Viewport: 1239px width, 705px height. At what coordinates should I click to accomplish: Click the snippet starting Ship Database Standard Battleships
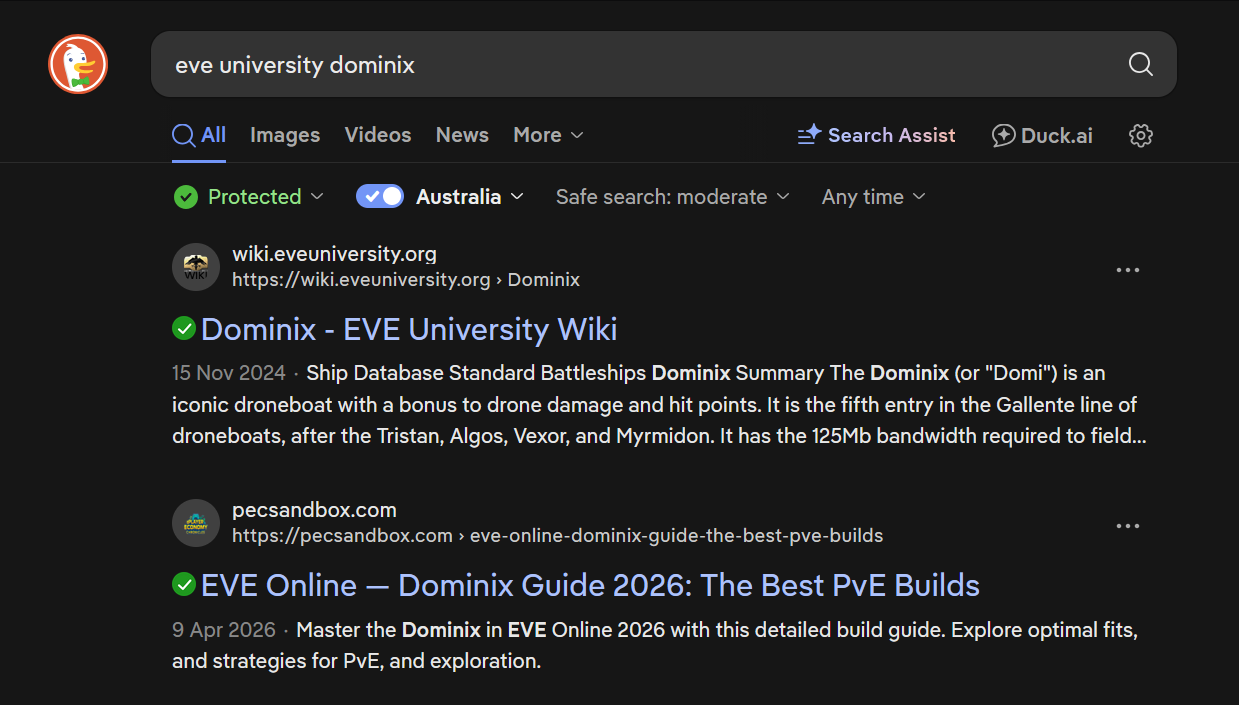click(659, 405)
